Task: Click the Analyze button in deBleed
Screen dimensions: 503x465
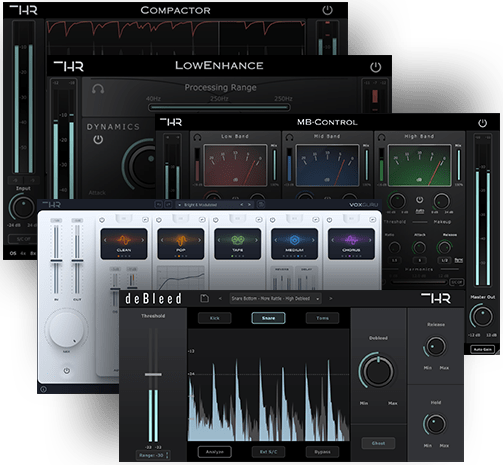Action: point(215,452)
